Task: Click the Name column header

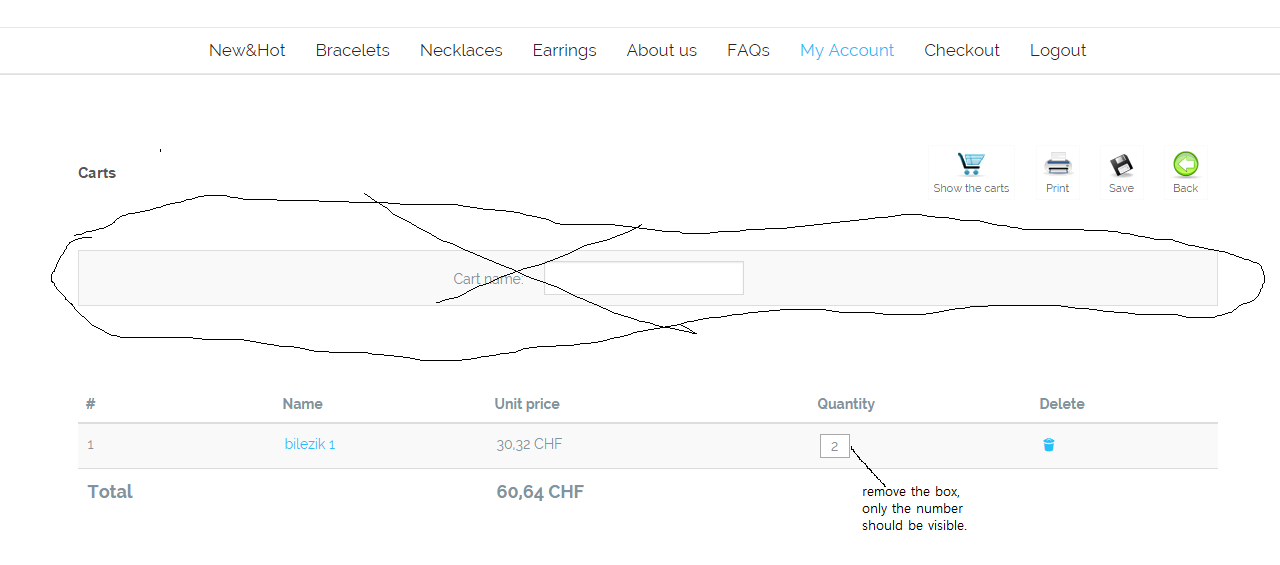Action: tap(302, 404)
